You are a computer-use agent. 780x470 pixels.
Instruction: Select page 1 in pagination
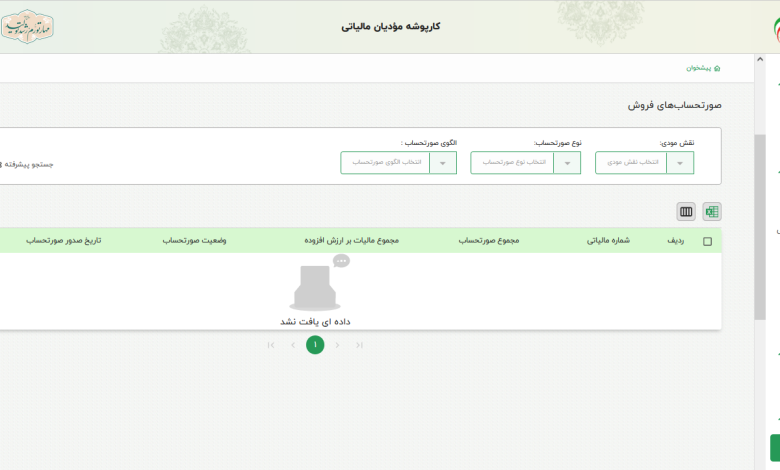315,345
